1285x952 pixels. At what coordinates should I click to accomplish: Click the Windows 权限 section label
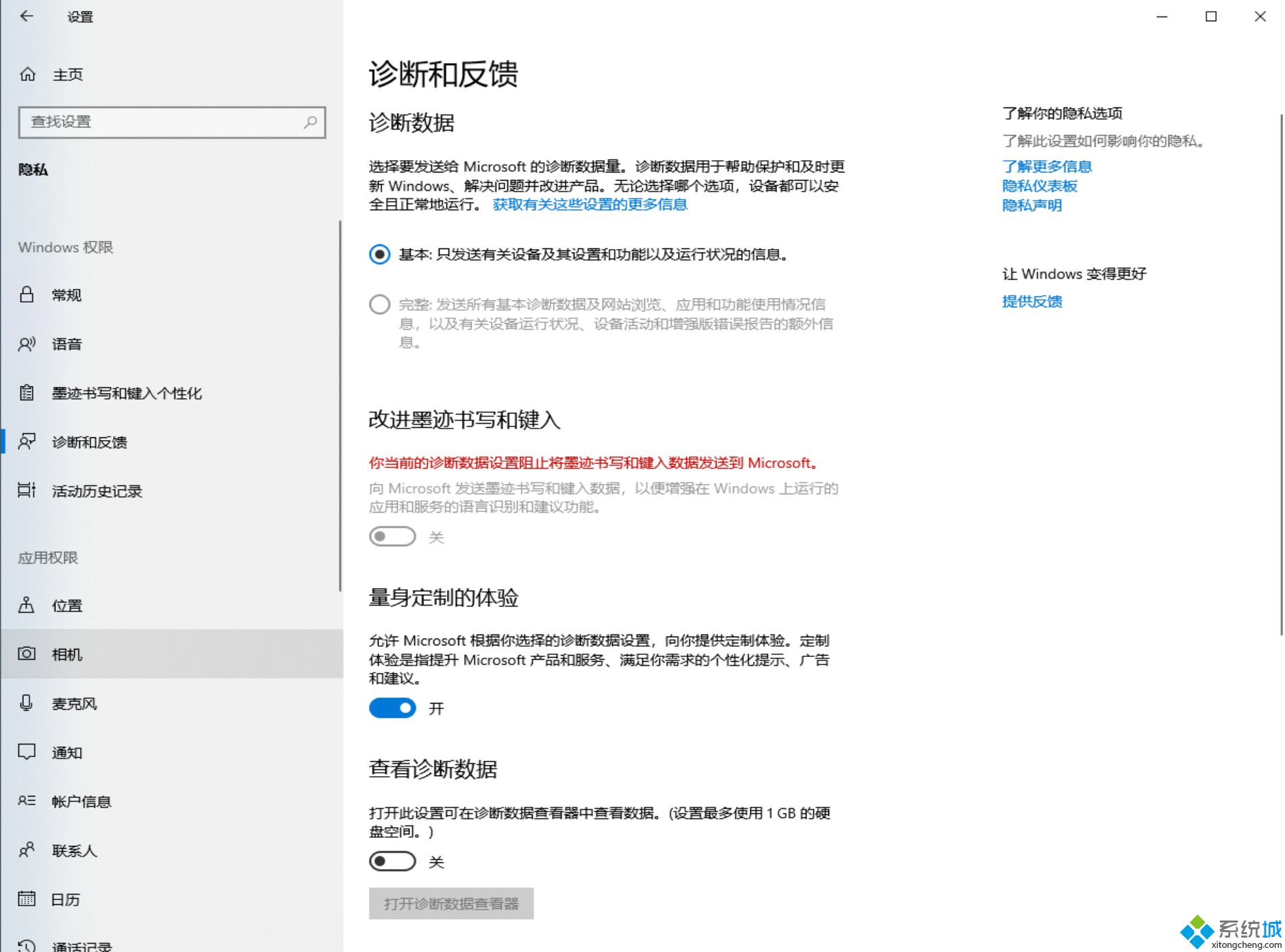(x=66, y=247)
